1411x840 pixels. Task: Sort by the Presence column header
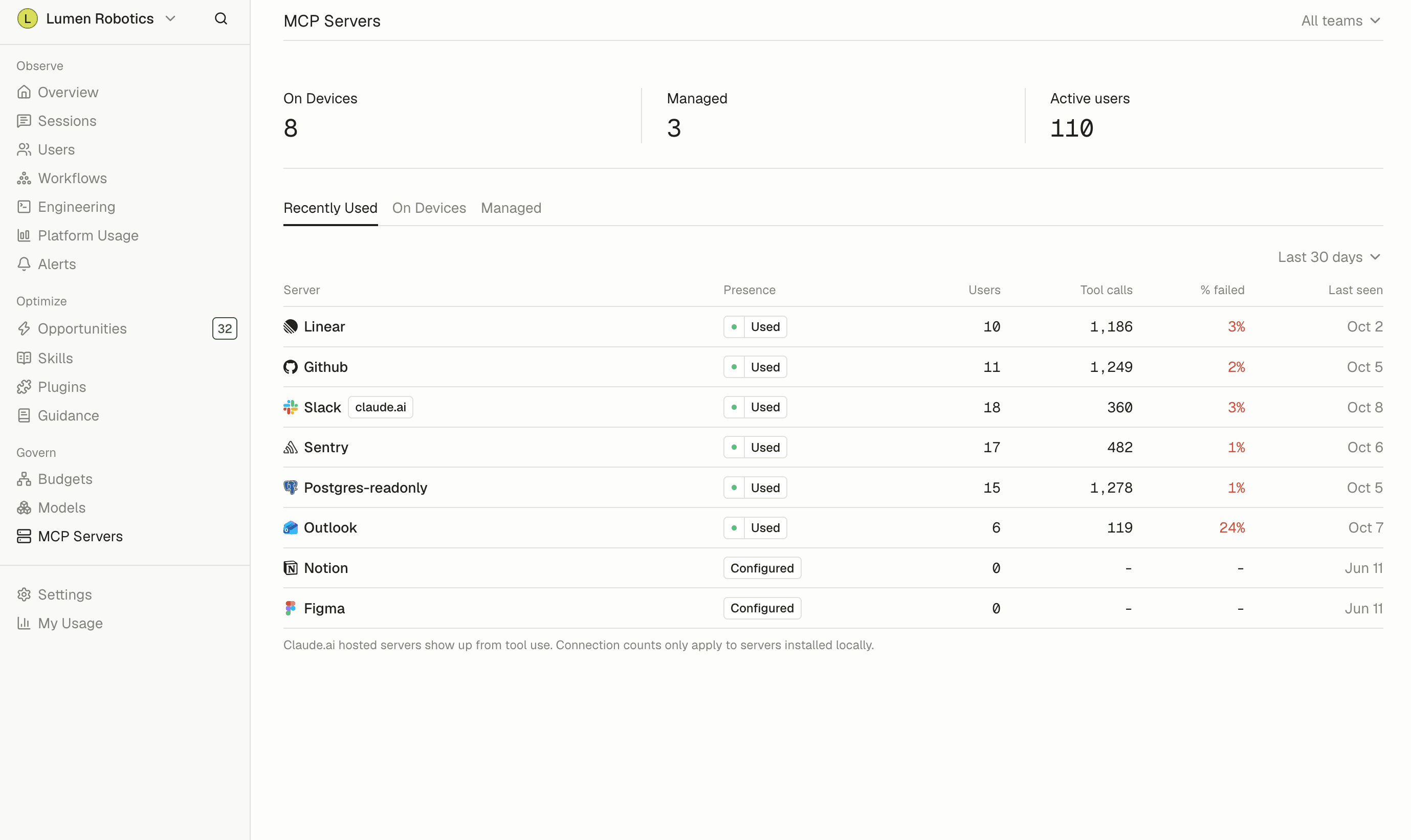(749, 290)
